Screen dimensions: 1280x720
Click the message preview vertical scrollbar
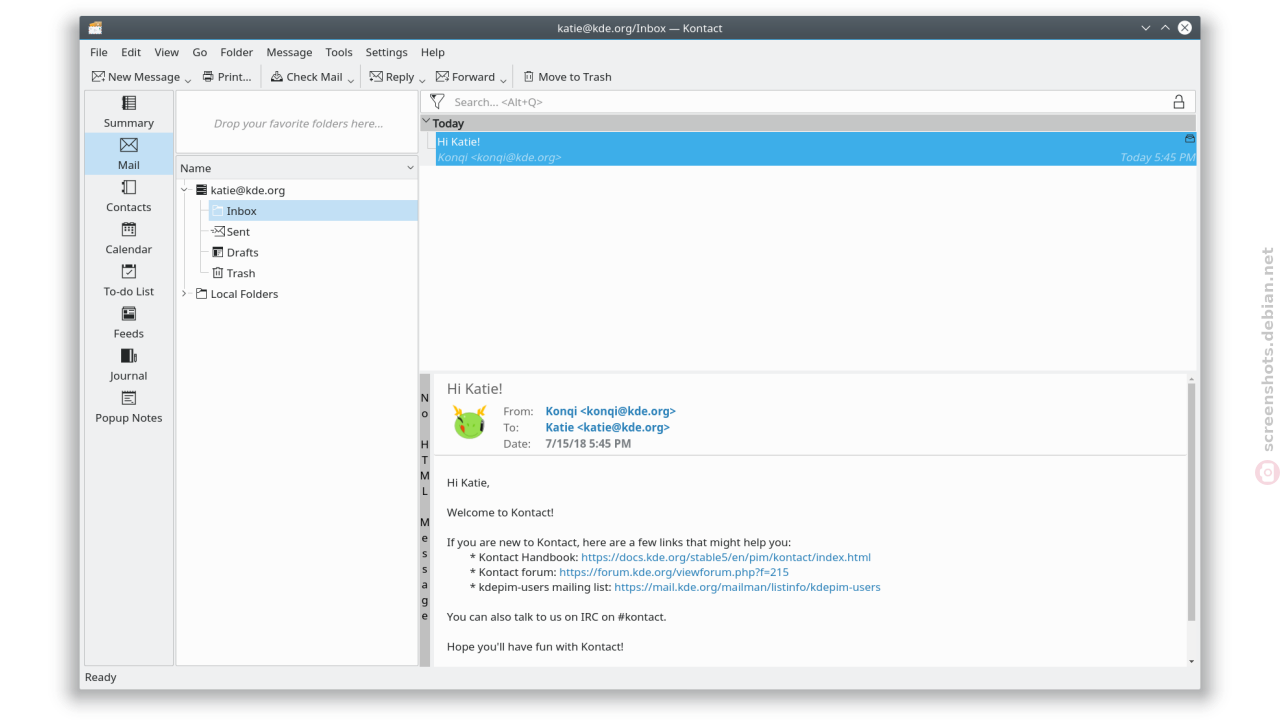(1191, 502)
